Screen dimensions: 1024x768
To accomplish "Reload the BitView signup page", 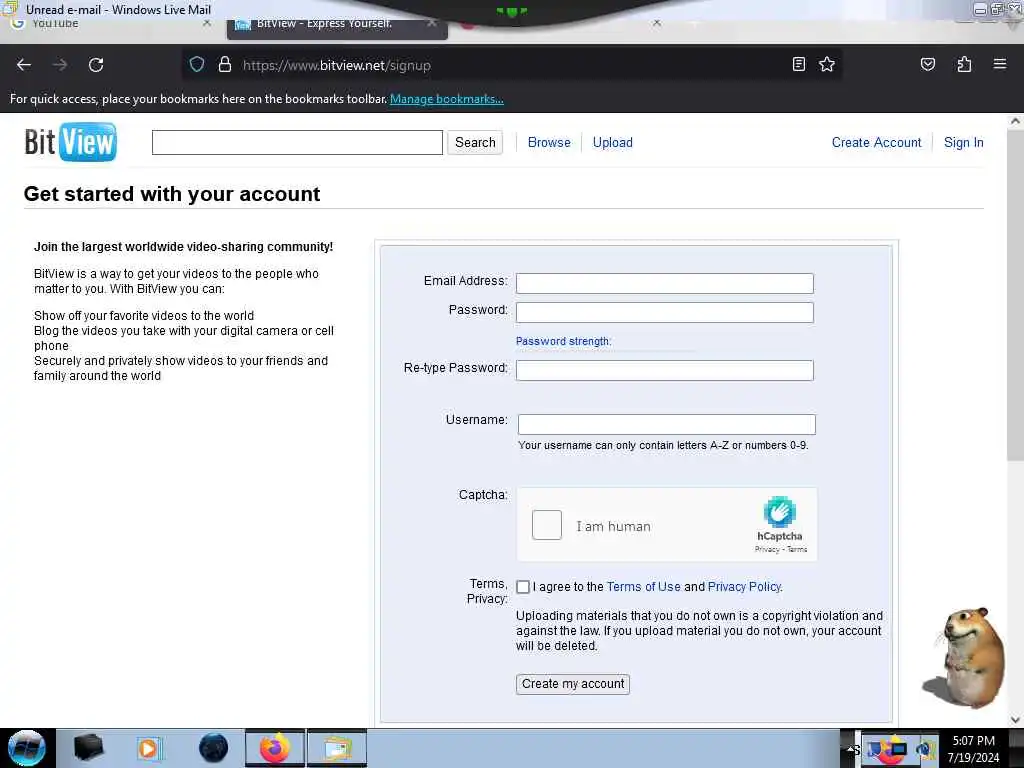I will (96, 65).
